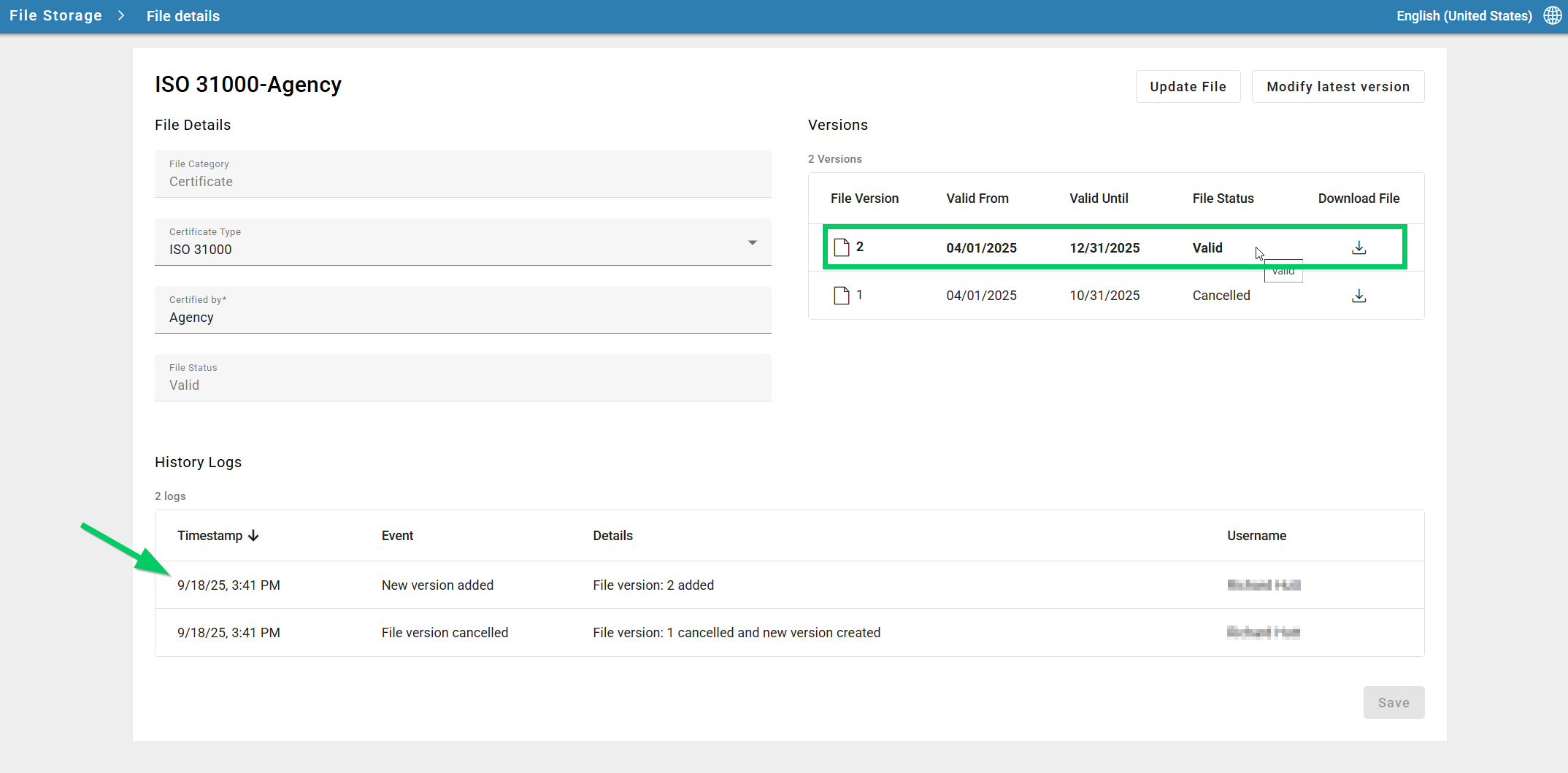Click the version 1 document icon
This screenshot has width=1568, height=773.
842,296
